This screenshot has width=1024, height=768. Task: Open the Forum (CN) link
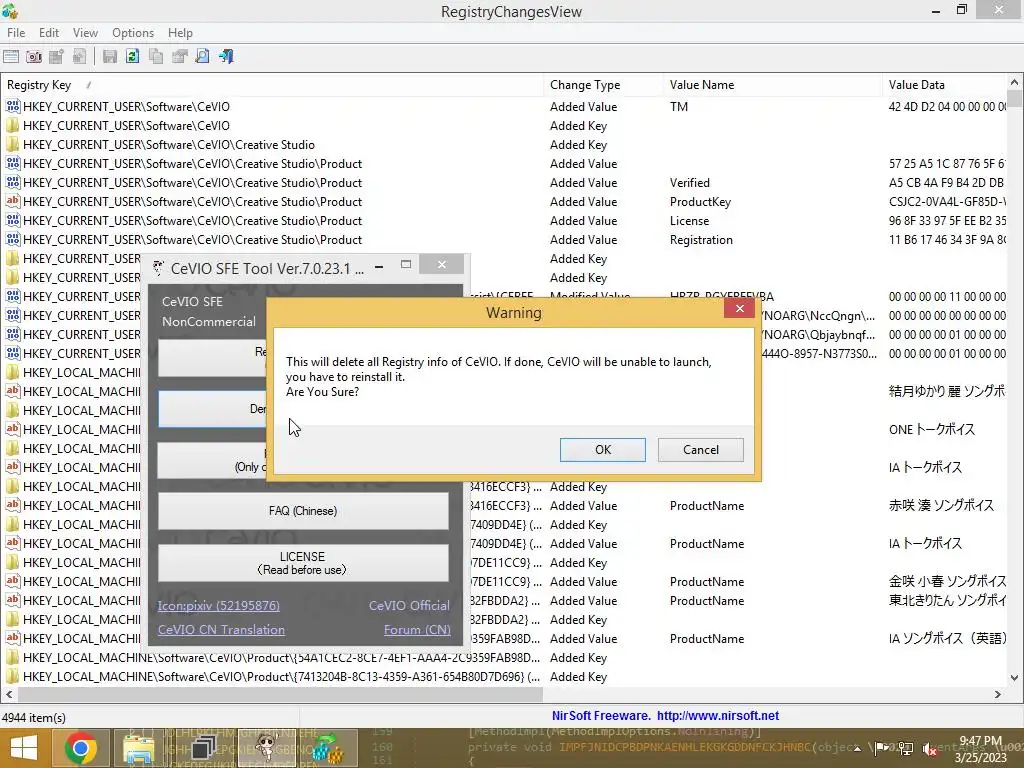pyautogui.click(x=417, y=630)
